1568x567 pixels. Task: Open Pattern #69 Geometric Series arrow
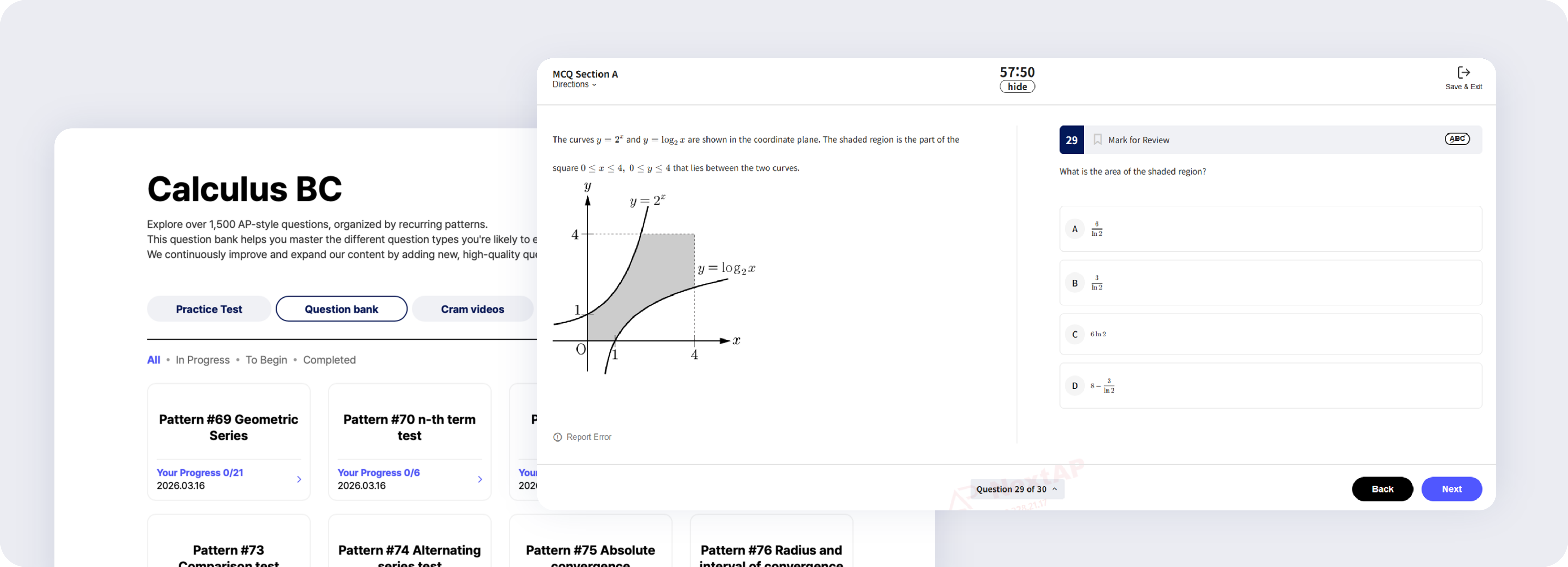tap(299, 479)
